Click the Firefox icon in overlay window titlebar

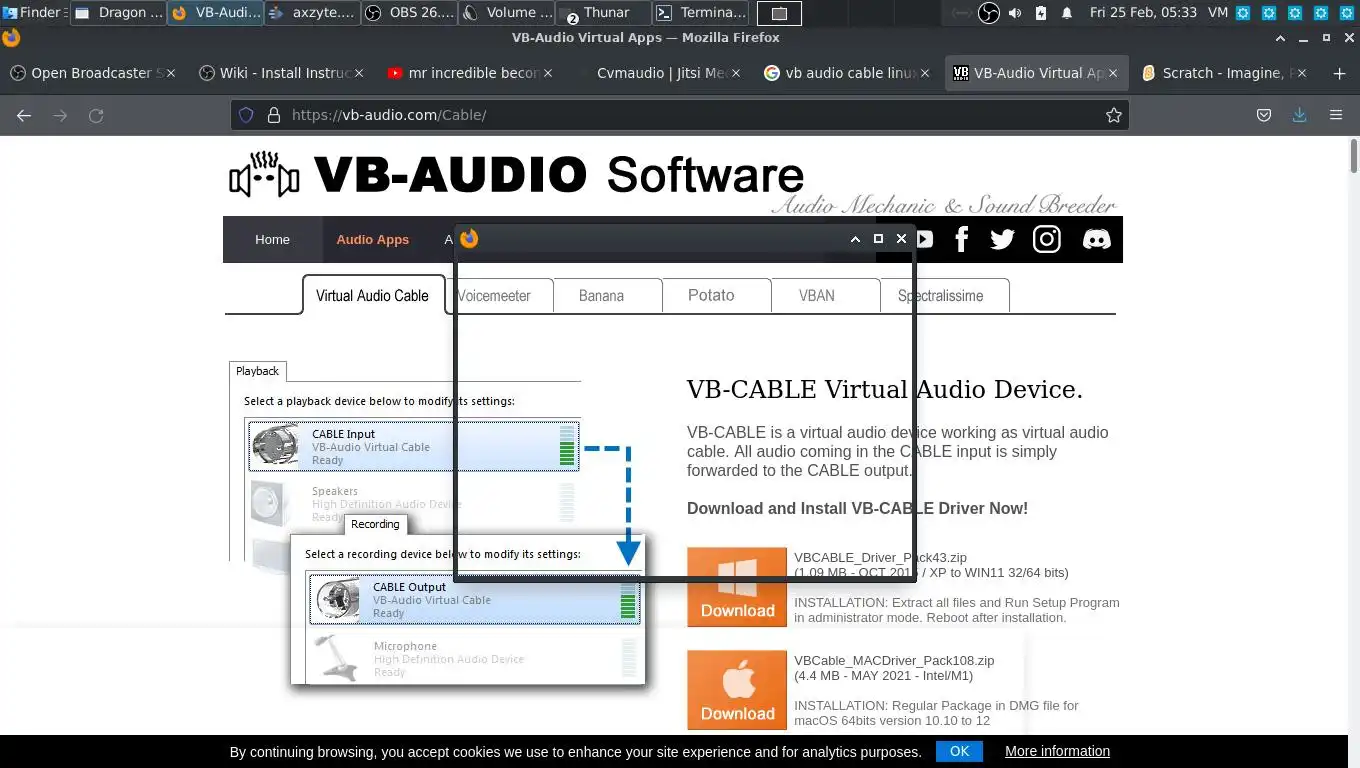pyautogui.click(x=469, y=238)
